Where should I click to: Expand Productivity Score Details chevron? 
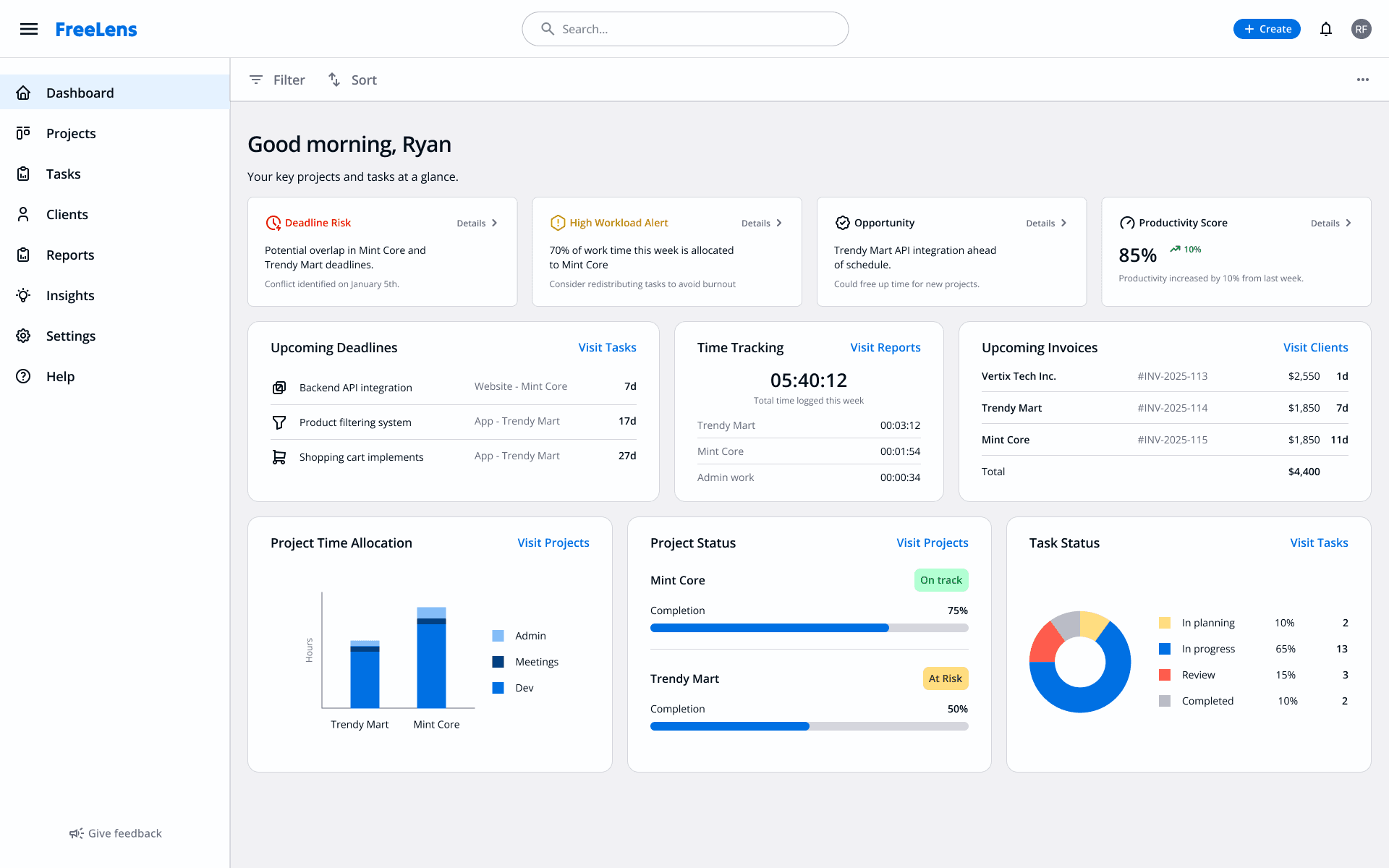(1348, 223)
